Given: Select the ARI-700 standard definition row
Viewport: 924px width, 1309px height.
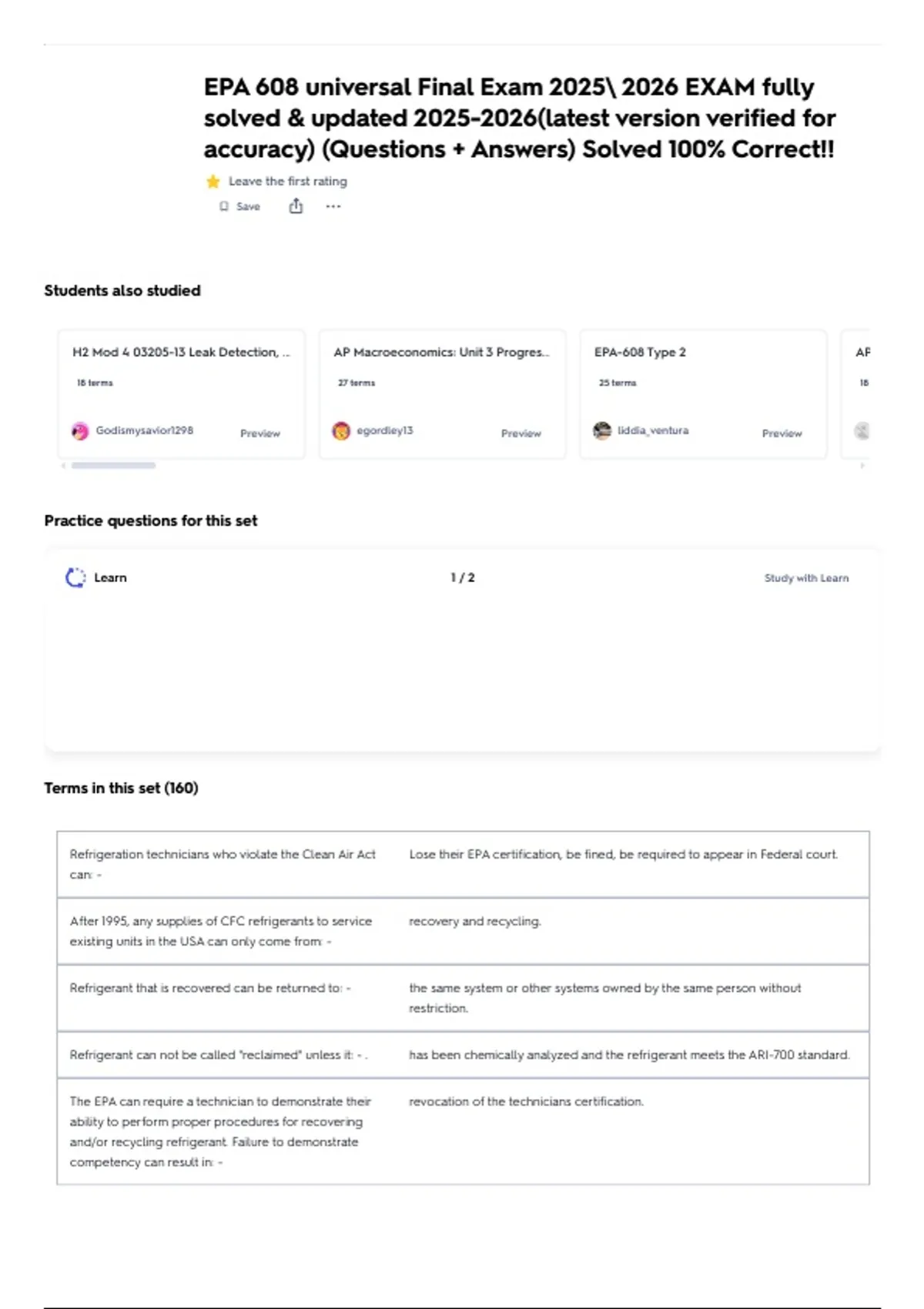Looking at the screenshot, I should click(x=463, y=1055).
